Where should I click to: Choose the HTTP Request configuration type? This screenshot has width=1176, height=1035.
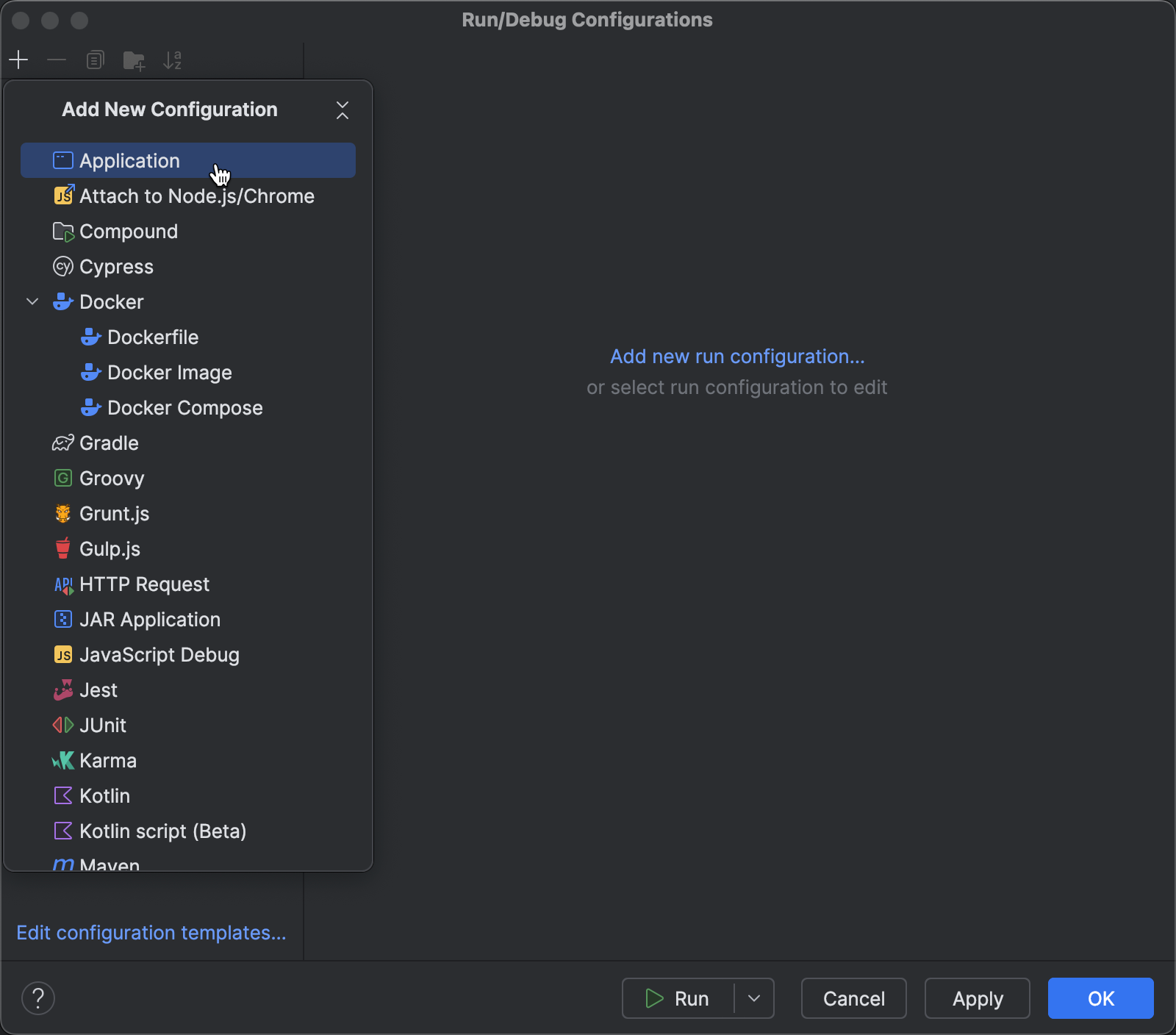point(144,584)
